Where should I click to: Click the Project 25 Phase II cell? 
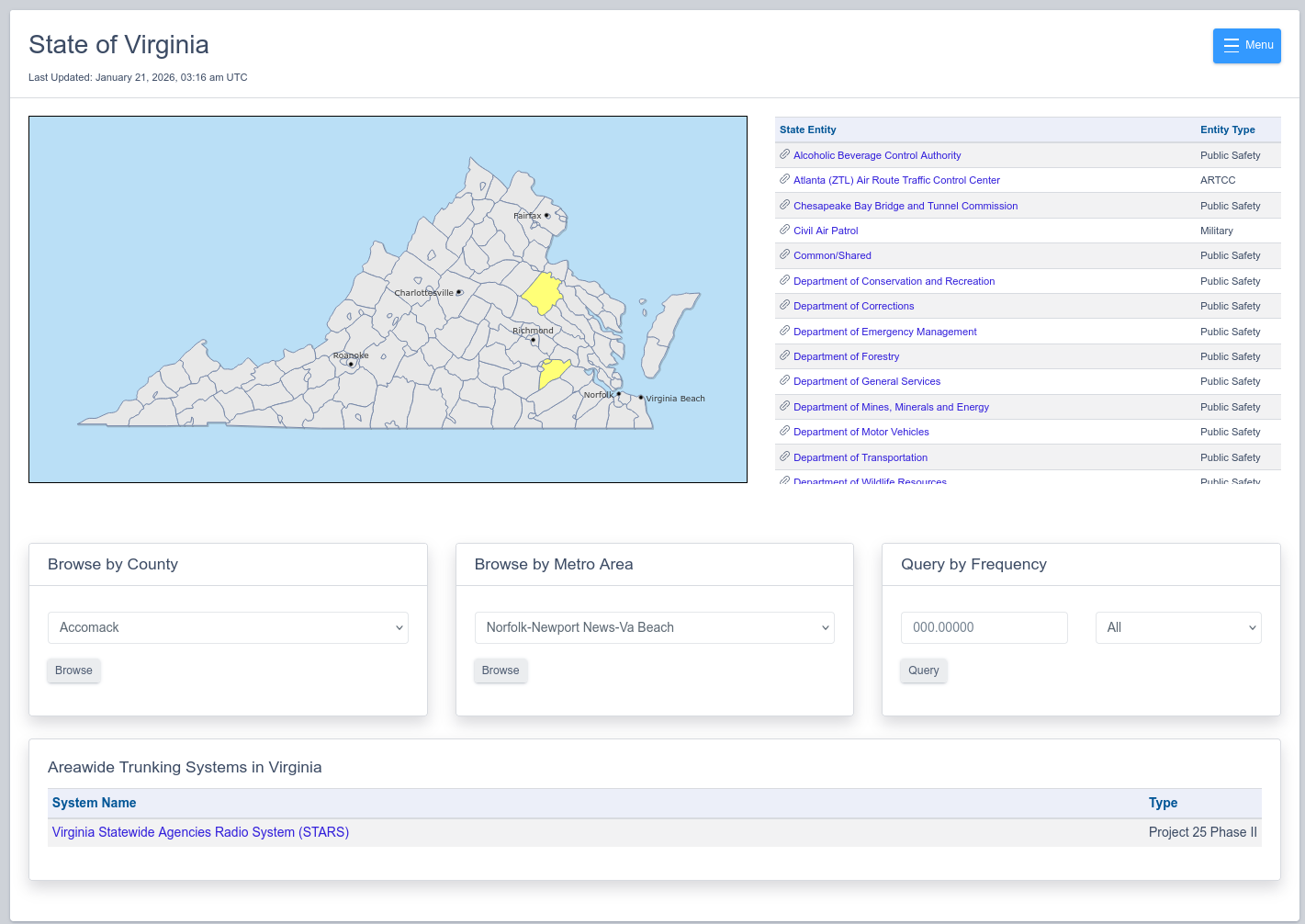[x=1203, y=832]
